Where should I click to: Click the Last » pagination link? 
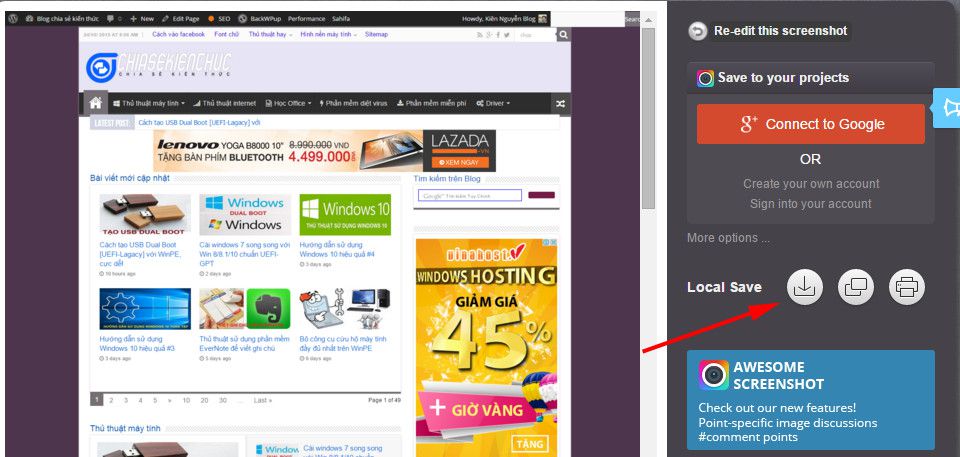[263, 400]
